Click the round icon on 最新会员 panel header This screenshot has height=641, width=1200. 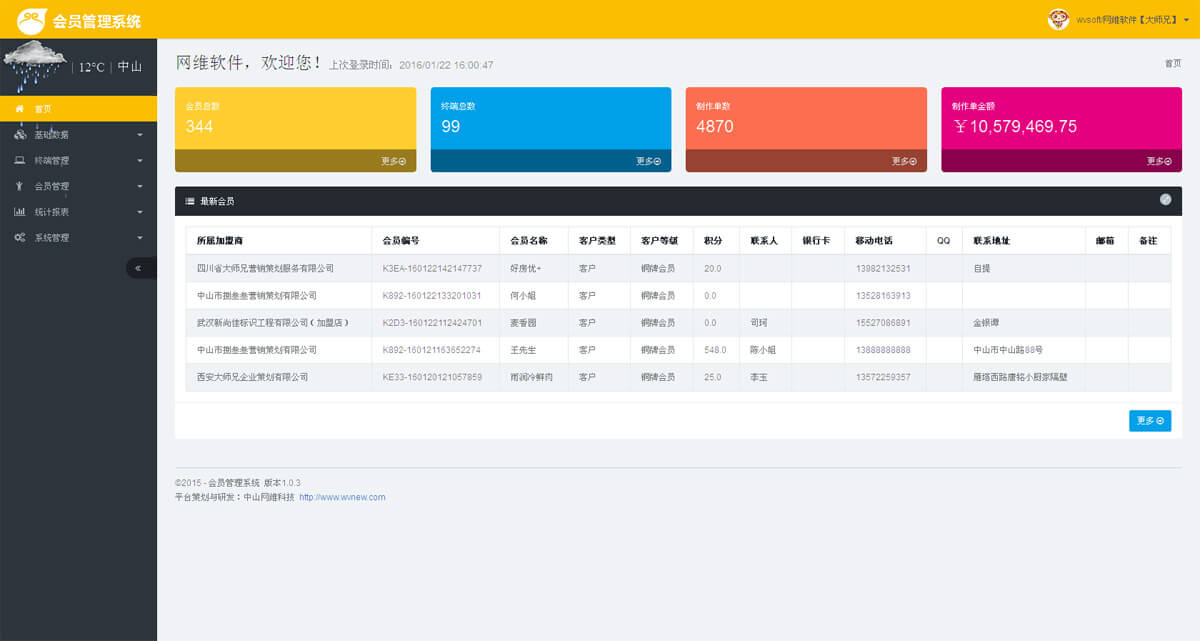pos(1165,200)
